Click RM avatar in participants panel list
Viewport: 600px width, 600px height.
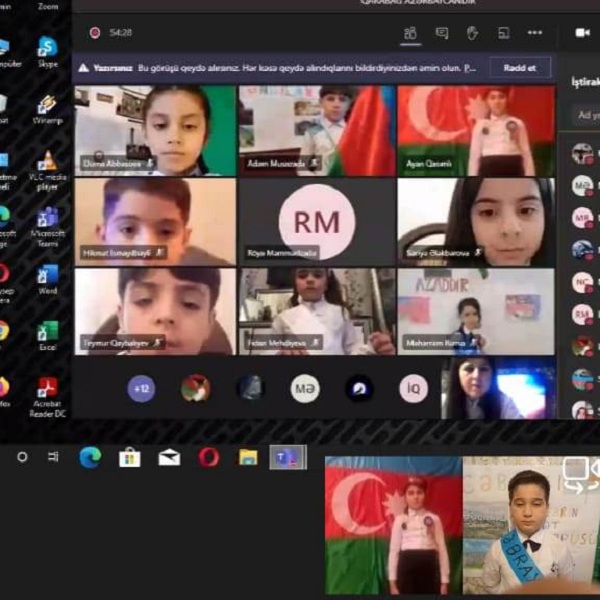[x=582, y=315]
